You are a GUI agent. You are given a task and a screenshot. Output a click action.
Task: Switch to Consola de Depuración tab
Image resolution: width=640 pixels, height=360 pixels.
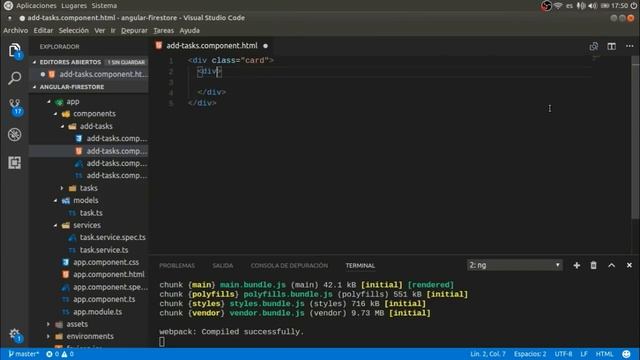(x=289, y=266)
